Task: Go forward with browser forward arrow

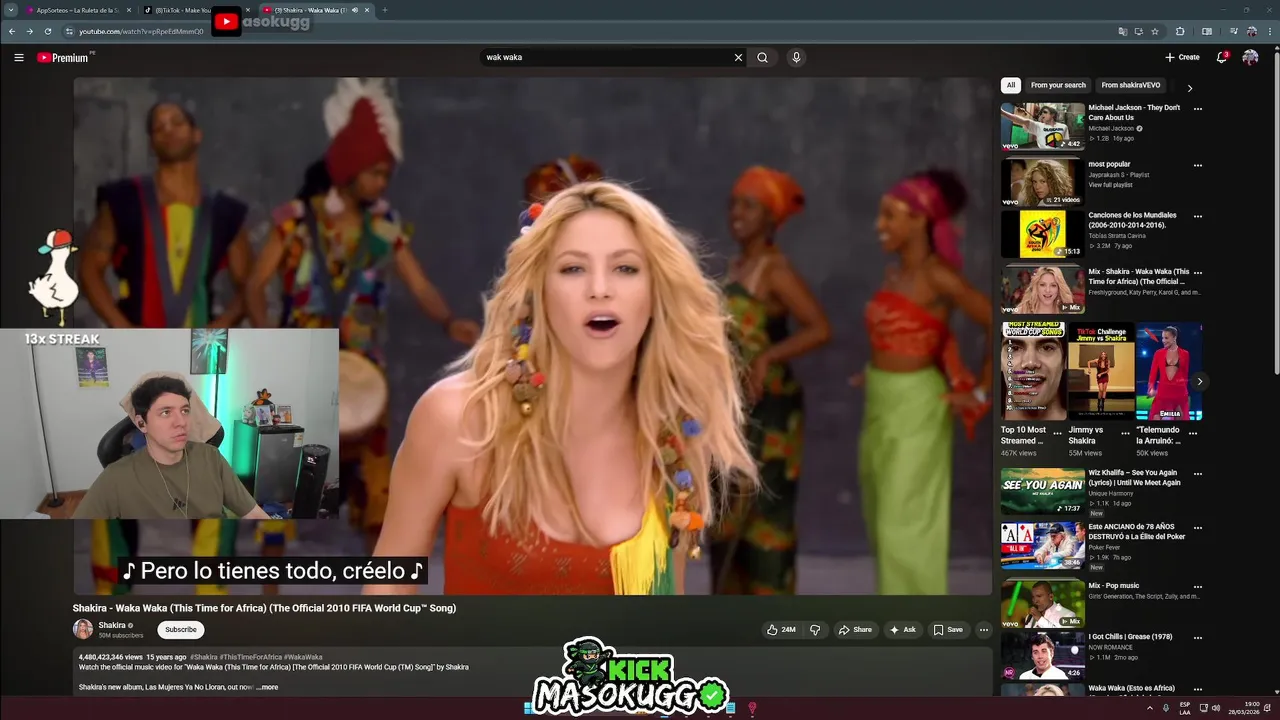Action: (x=30, y=31)
